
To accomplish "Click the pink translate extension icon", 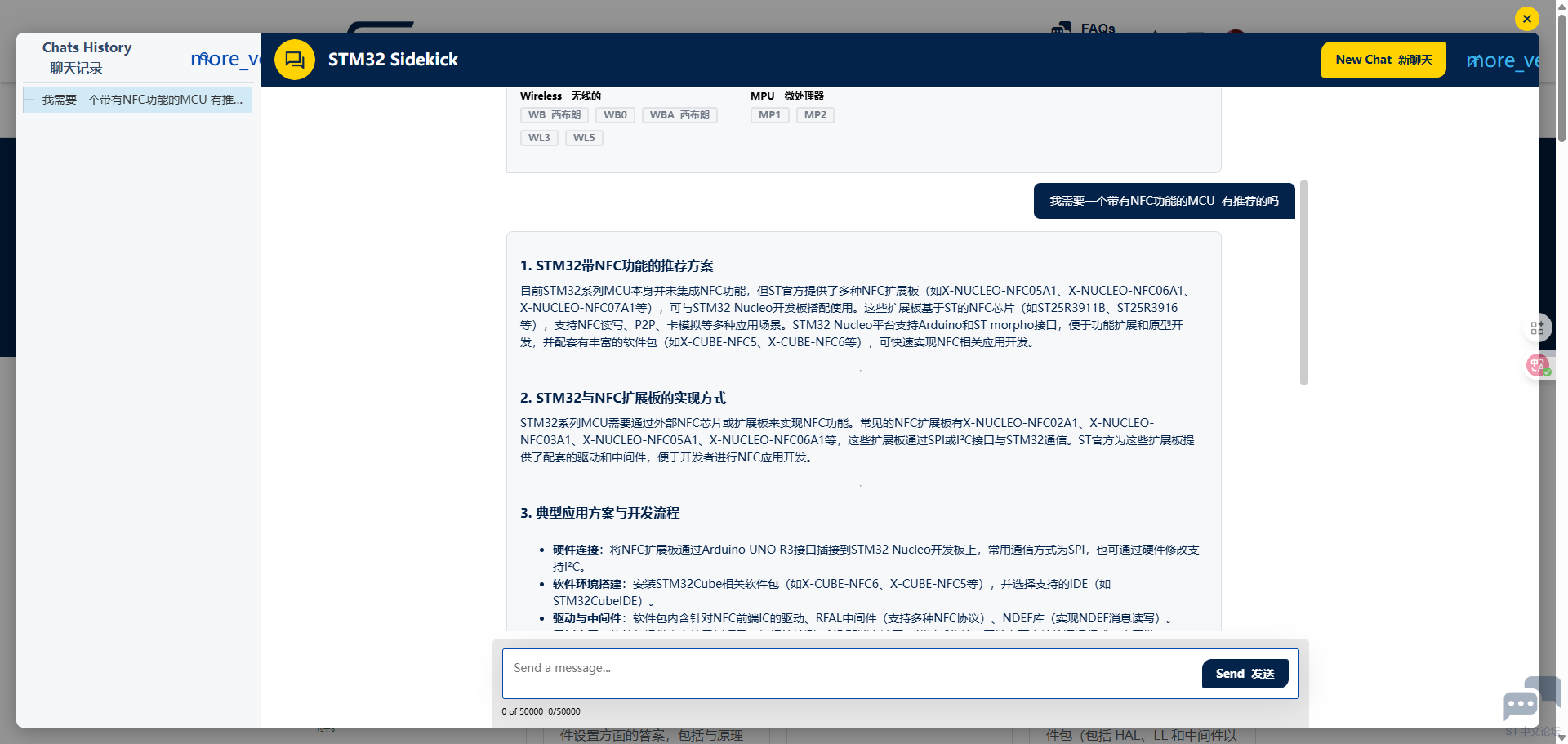I will point(1539,365).
